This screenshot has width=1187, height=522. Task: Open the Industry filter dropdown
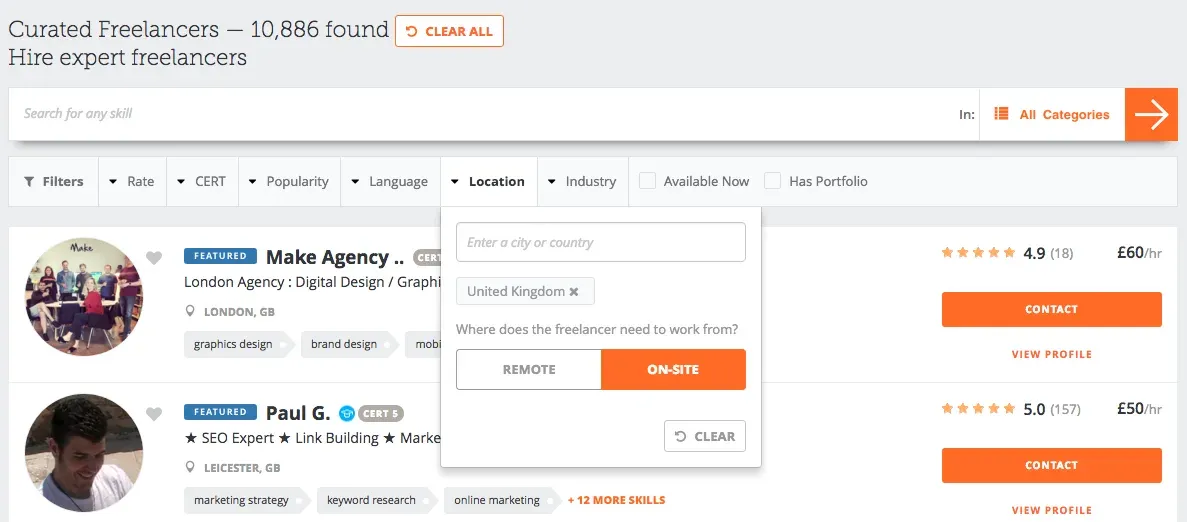coord(582,182)
